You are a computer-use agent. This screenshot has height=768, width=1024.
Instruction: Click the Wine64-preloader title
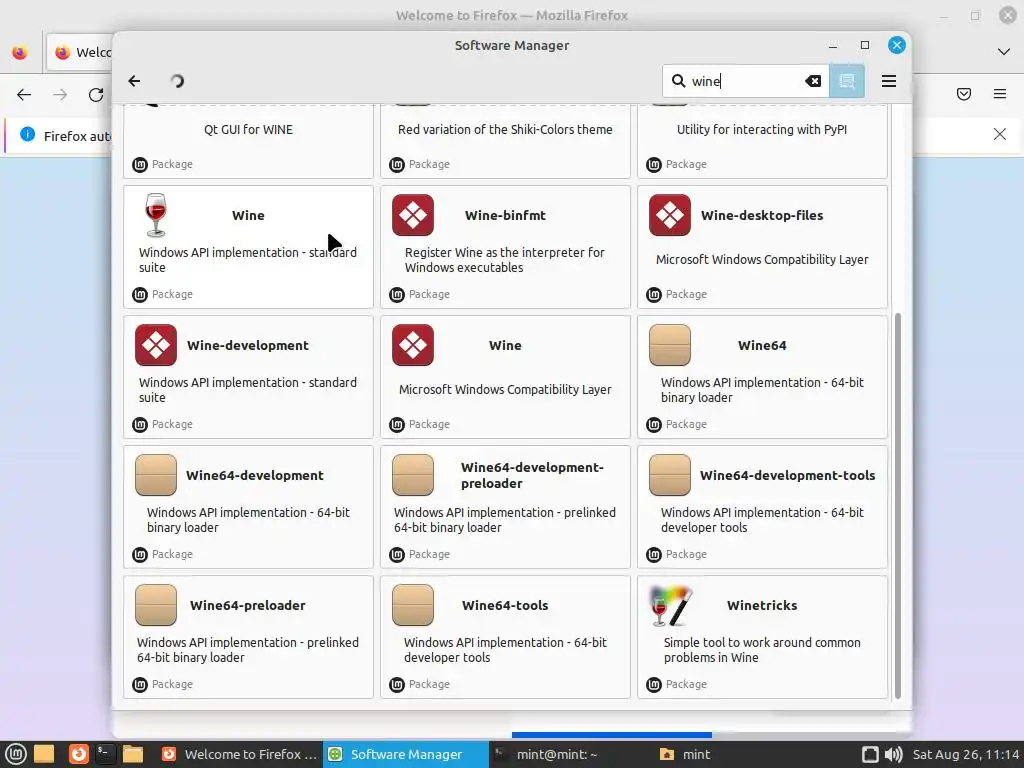pyautogui.click(x=248, y=605)
